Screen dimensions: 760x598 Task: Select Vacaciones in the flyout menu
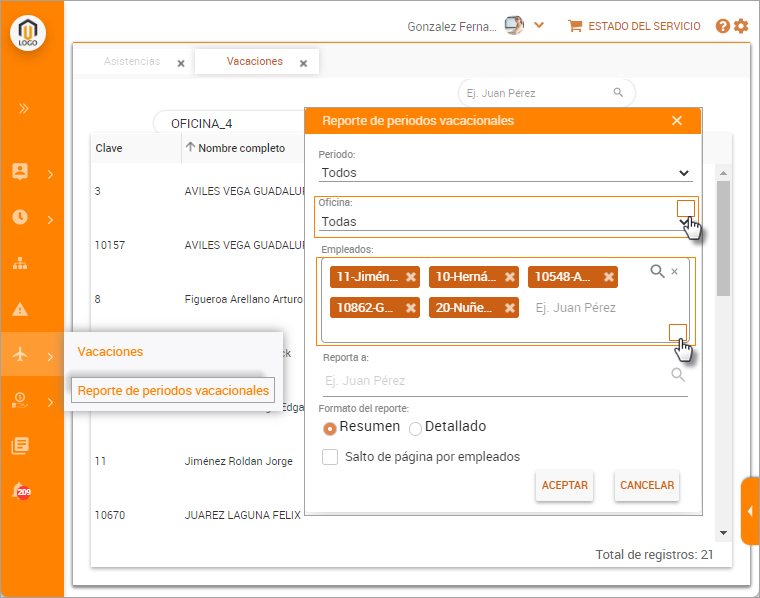110,351
